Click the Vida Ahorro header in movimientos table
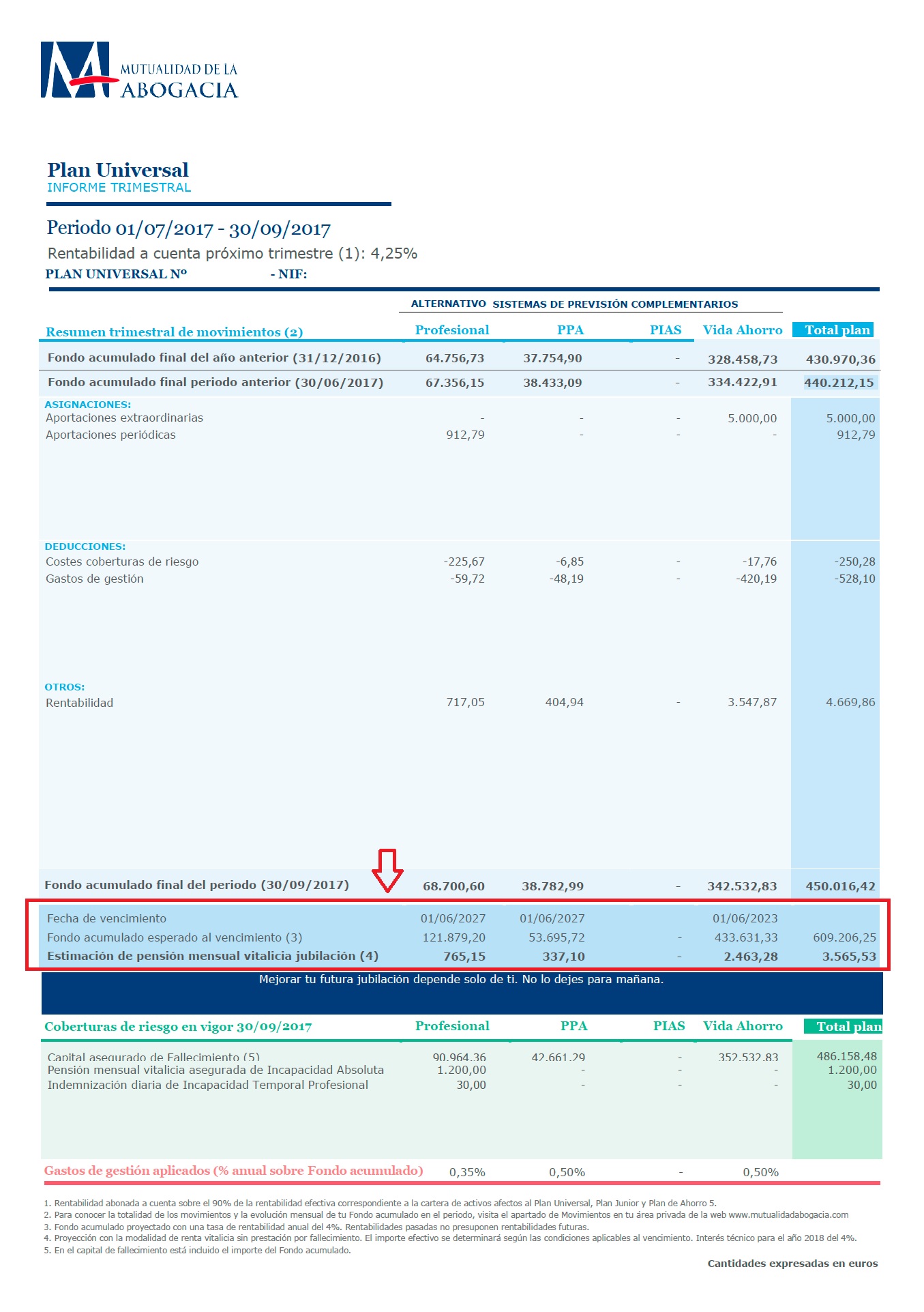This screenshot has height=1312, width=924. (743, 330)
